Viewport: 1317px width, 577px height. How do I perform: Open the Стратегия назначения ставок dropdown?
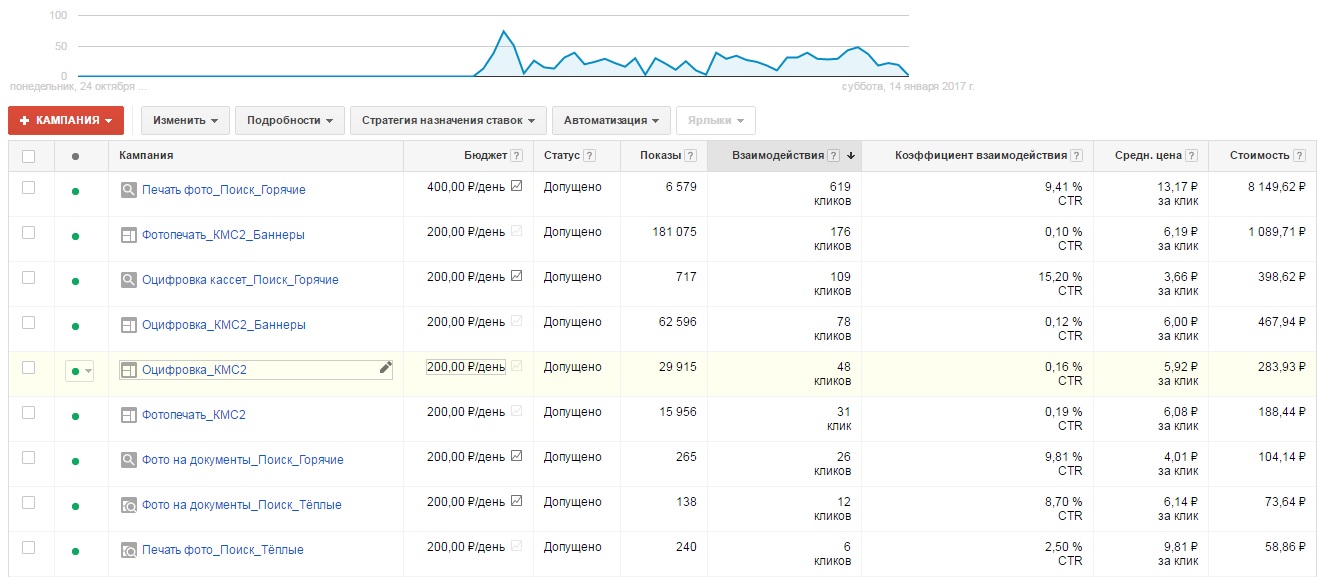pos(448,120)
